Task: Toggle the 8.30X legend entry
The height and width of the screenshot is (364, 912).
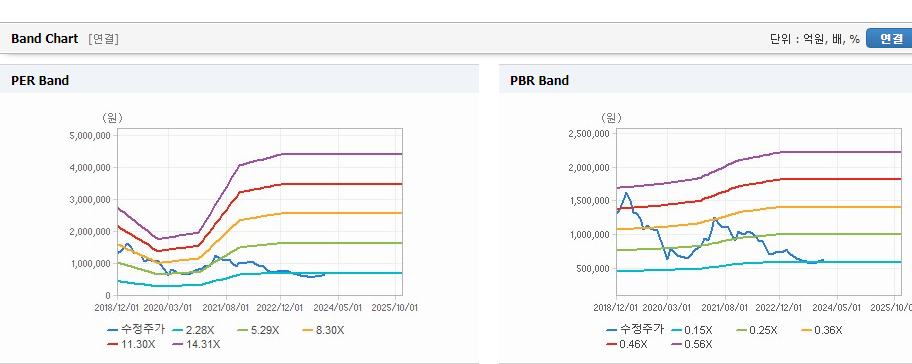Action: [x=323, y=330]
